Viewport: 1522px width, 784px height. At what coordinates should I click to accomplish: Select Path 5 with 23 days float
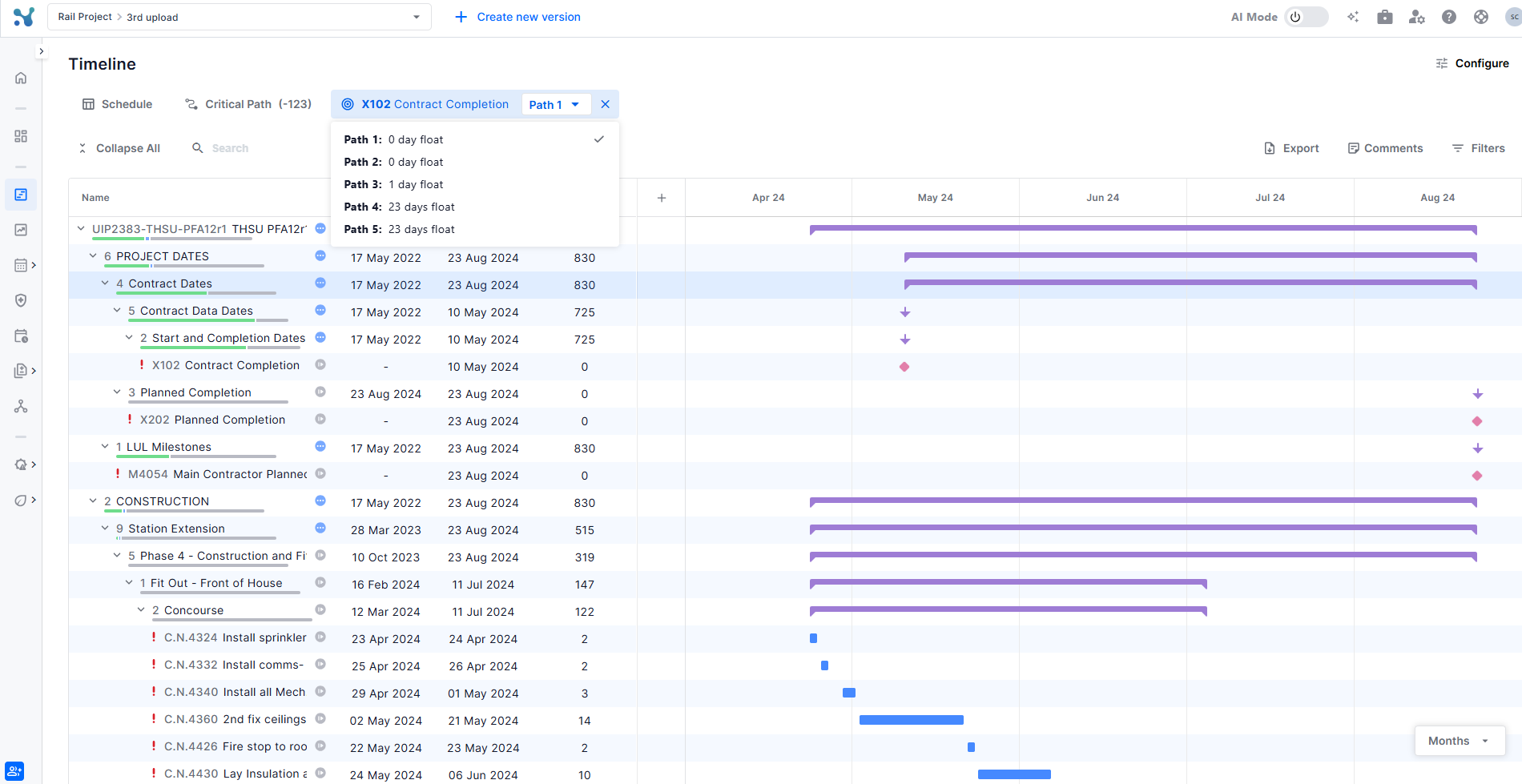(x=399, y=229)
